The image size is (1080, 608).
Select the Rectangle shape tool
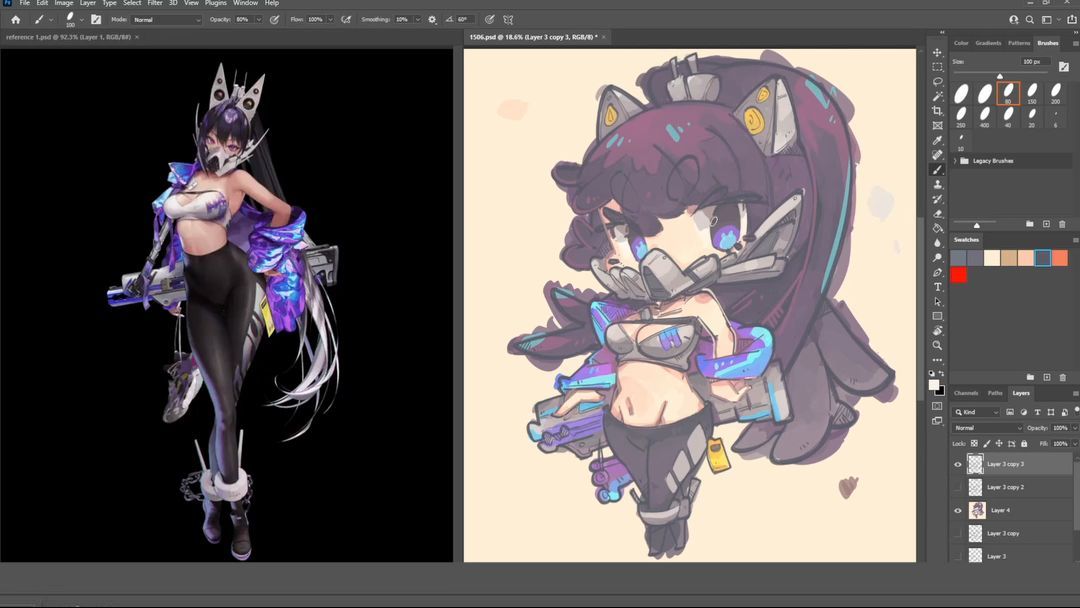tap(937, 316)
